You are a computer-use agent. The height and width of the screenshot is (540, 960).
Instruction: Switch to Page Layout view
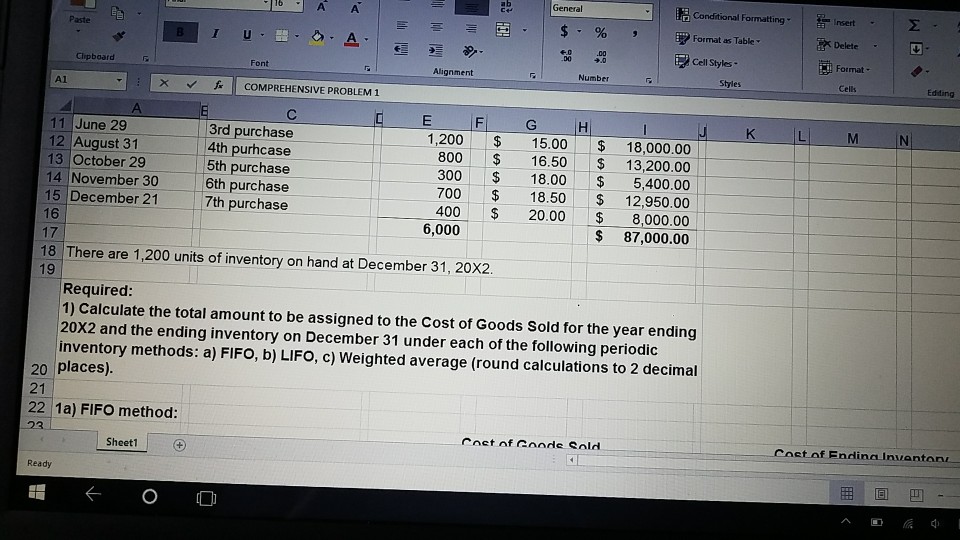(x=881, y=493)
